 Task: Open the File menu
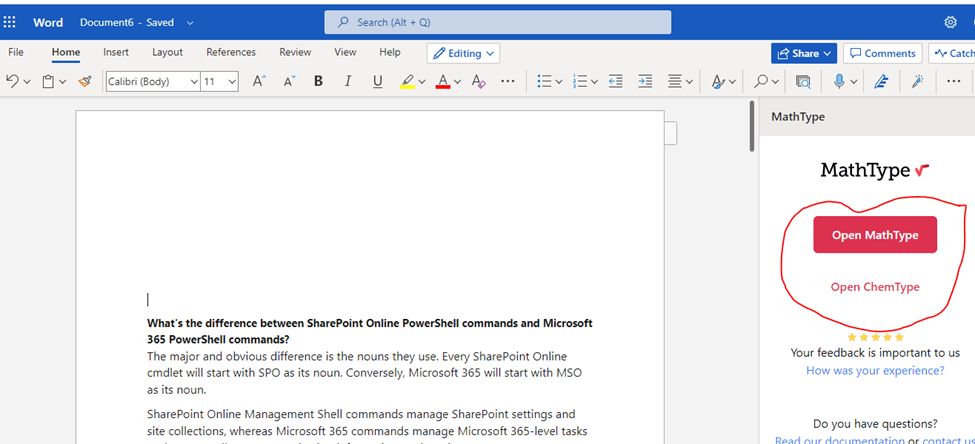click(16, 52)
